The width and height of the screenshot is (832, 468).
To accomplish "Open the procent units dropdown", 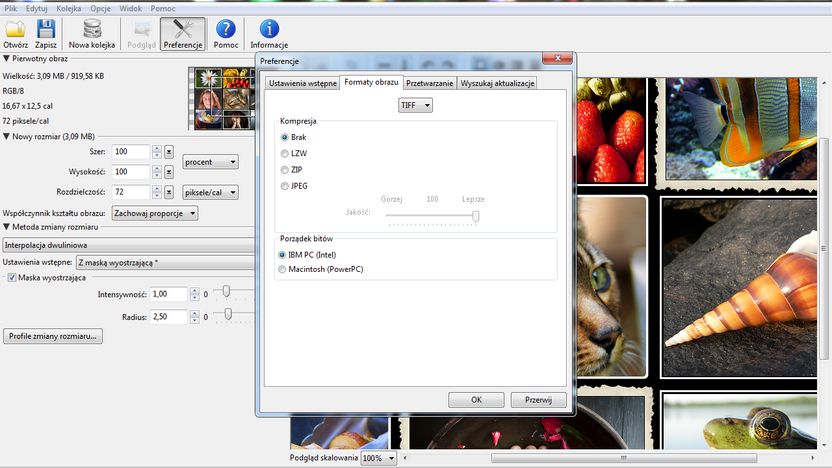I will click(x=210, y=162).
